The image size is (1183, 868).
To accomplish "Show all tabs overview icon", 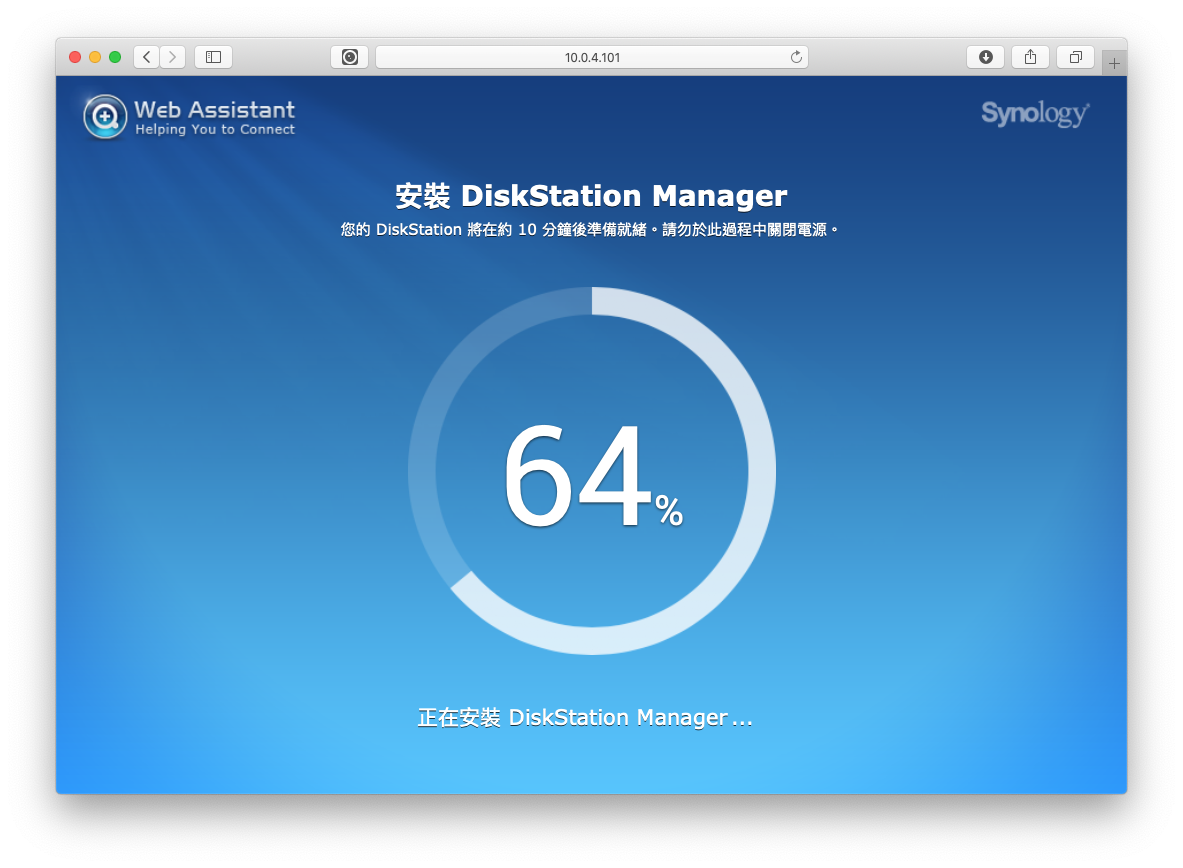I will click(x=1076, y=57).
